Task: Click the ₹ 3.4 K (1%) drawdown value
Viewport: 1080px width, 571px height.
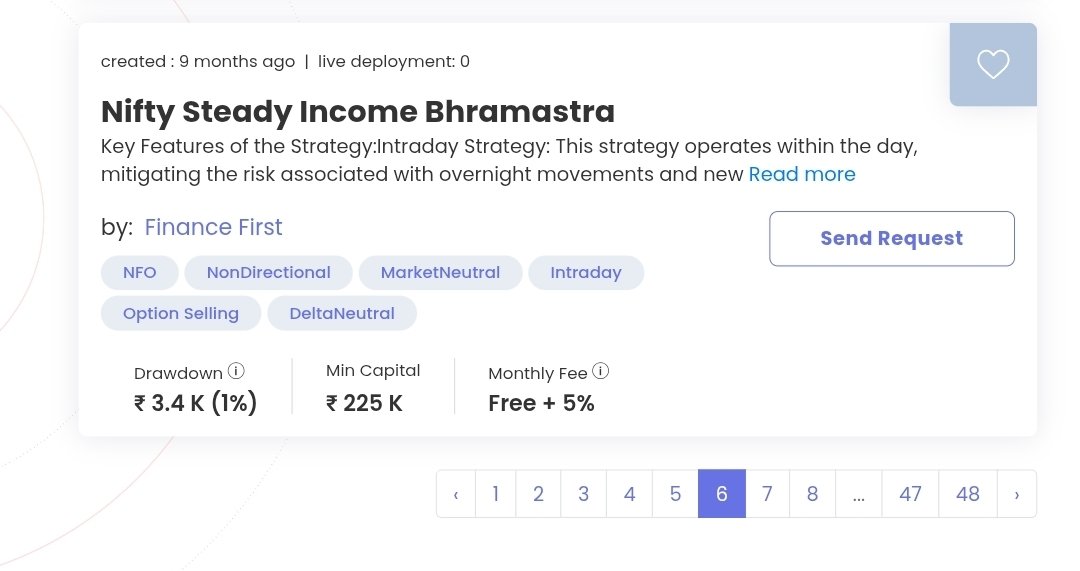Action: (x=196, y=403)
